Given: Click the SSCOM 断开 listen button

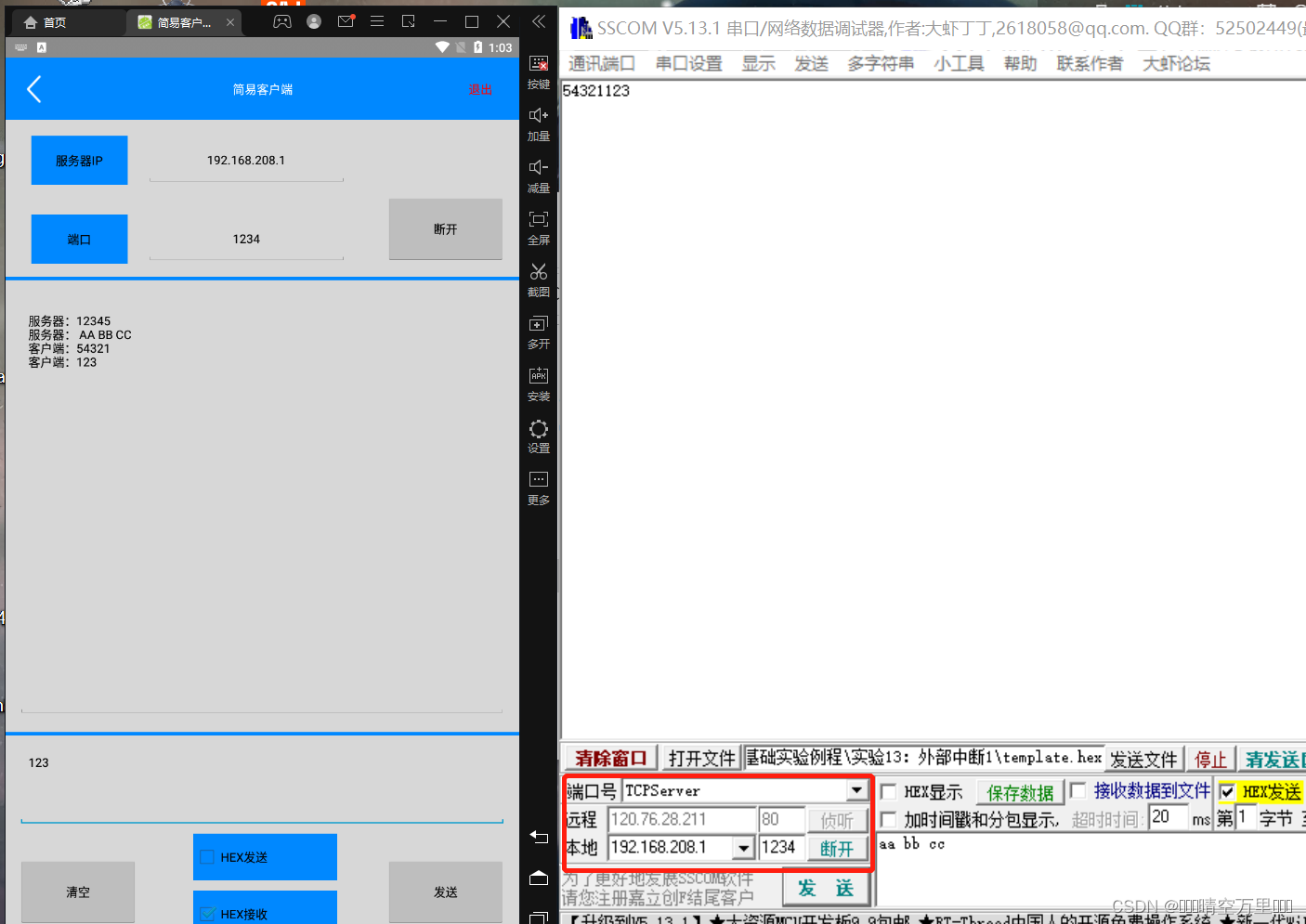Looking at the screenshot, I should pyautogui.click(x=837, y=849).
